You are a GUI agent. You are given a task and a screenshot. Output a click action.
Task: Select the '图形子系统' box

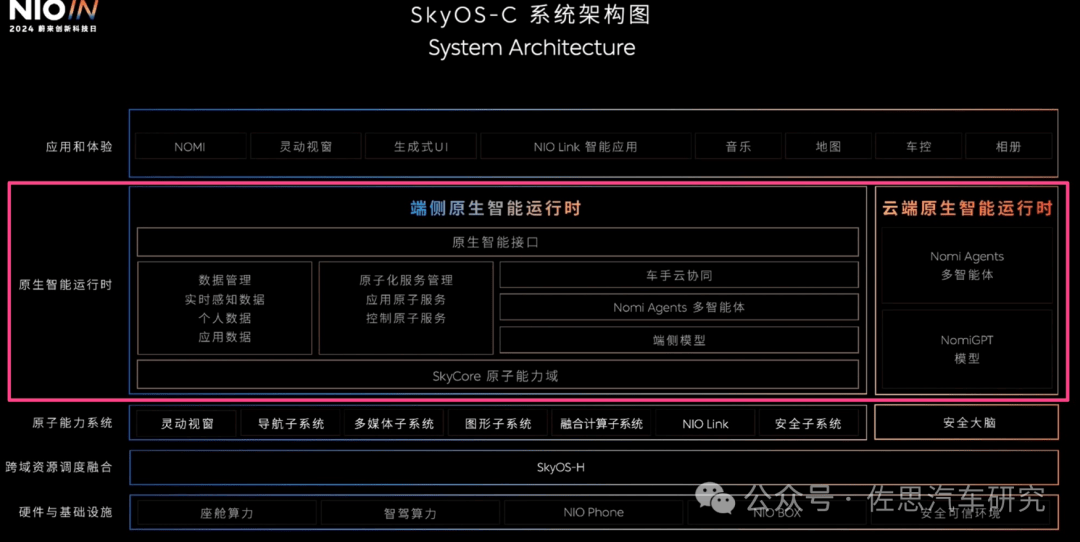click(498, 424)
